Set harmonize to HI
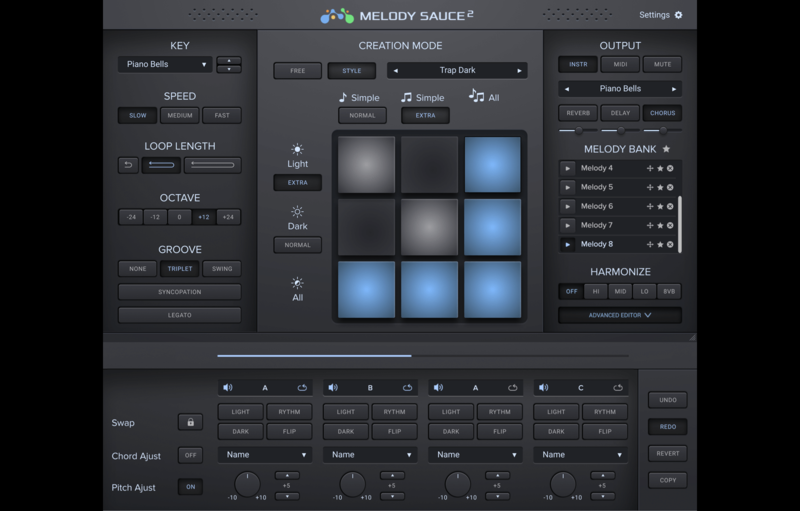 click(595, 291)
